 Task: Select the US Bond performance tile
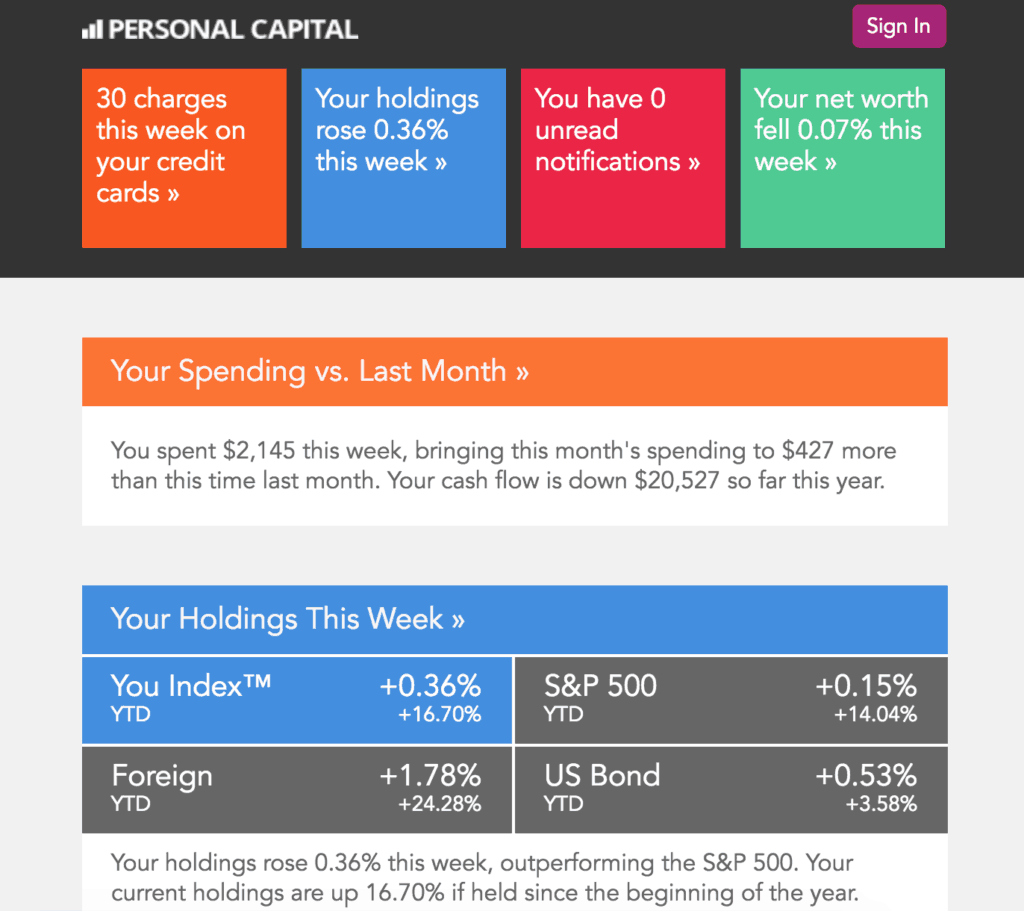pyautogui.click(x=730, y=789)
